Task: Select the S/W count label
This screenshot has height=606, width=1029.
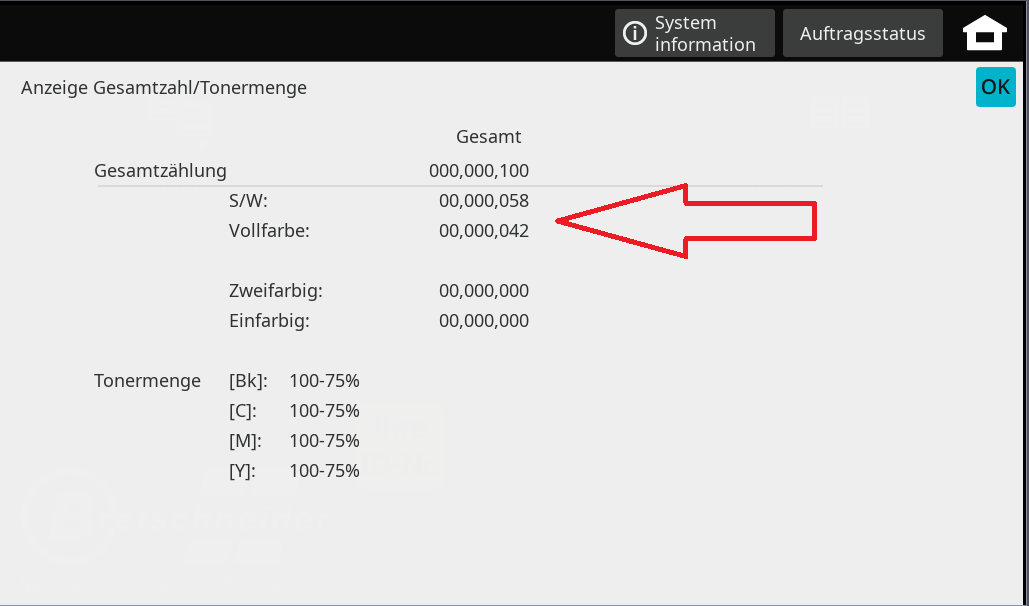Action: click(248, 201)
